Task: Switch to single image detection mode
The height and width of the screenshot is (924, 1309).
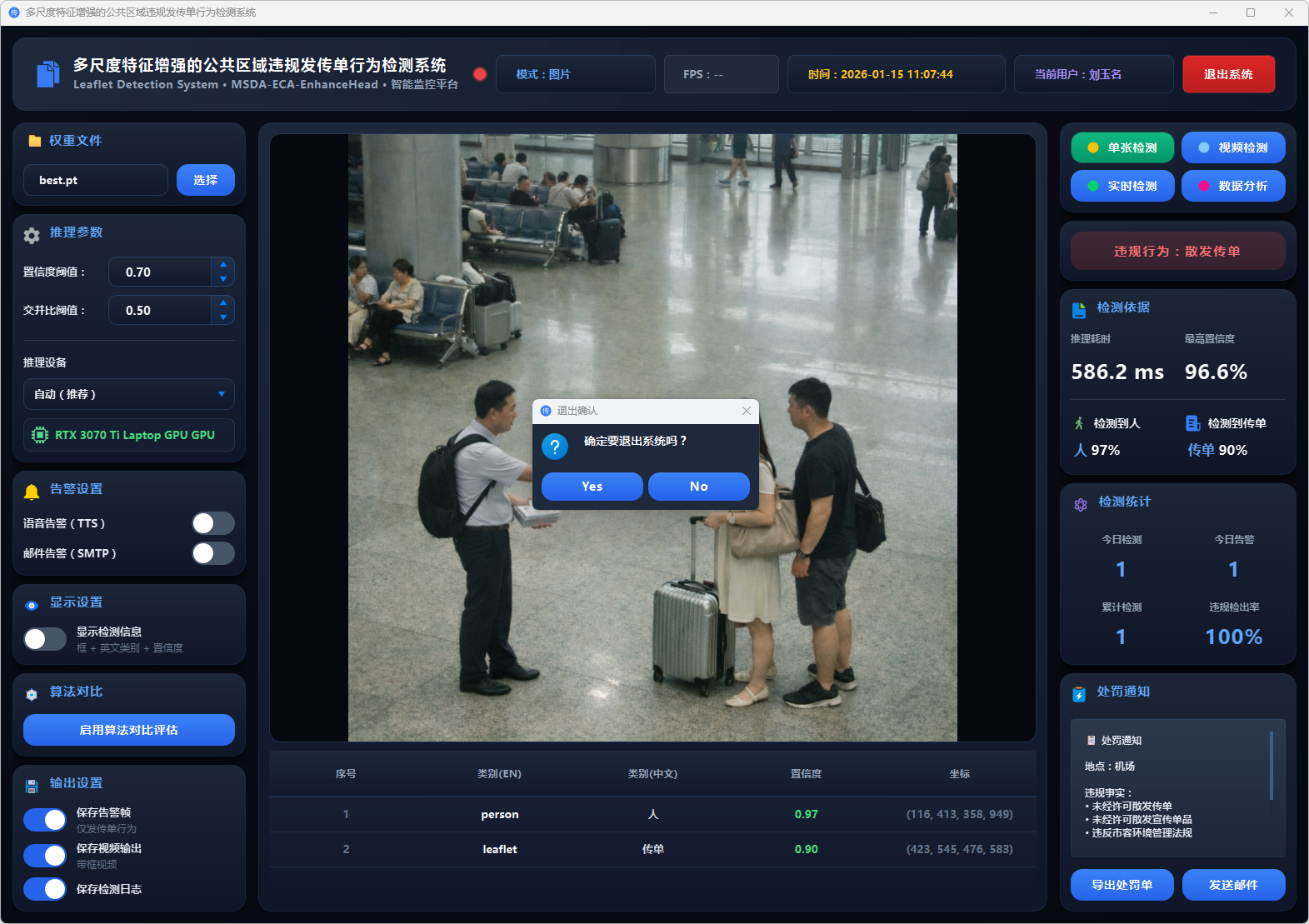Action: point(1122,147)
